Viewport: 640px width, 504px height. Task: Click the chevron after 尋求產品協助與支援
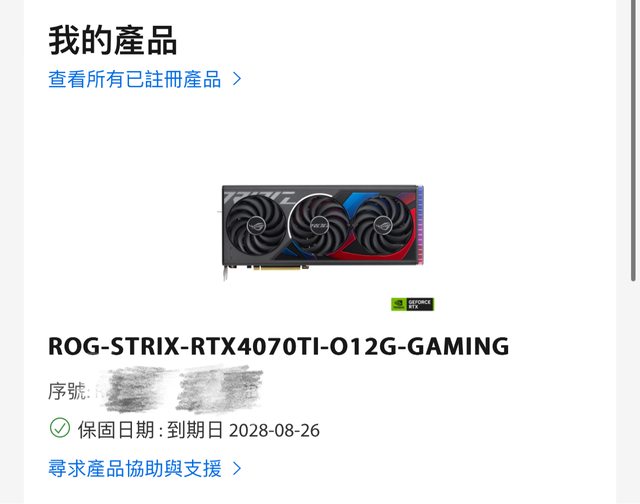click(237, 468)
